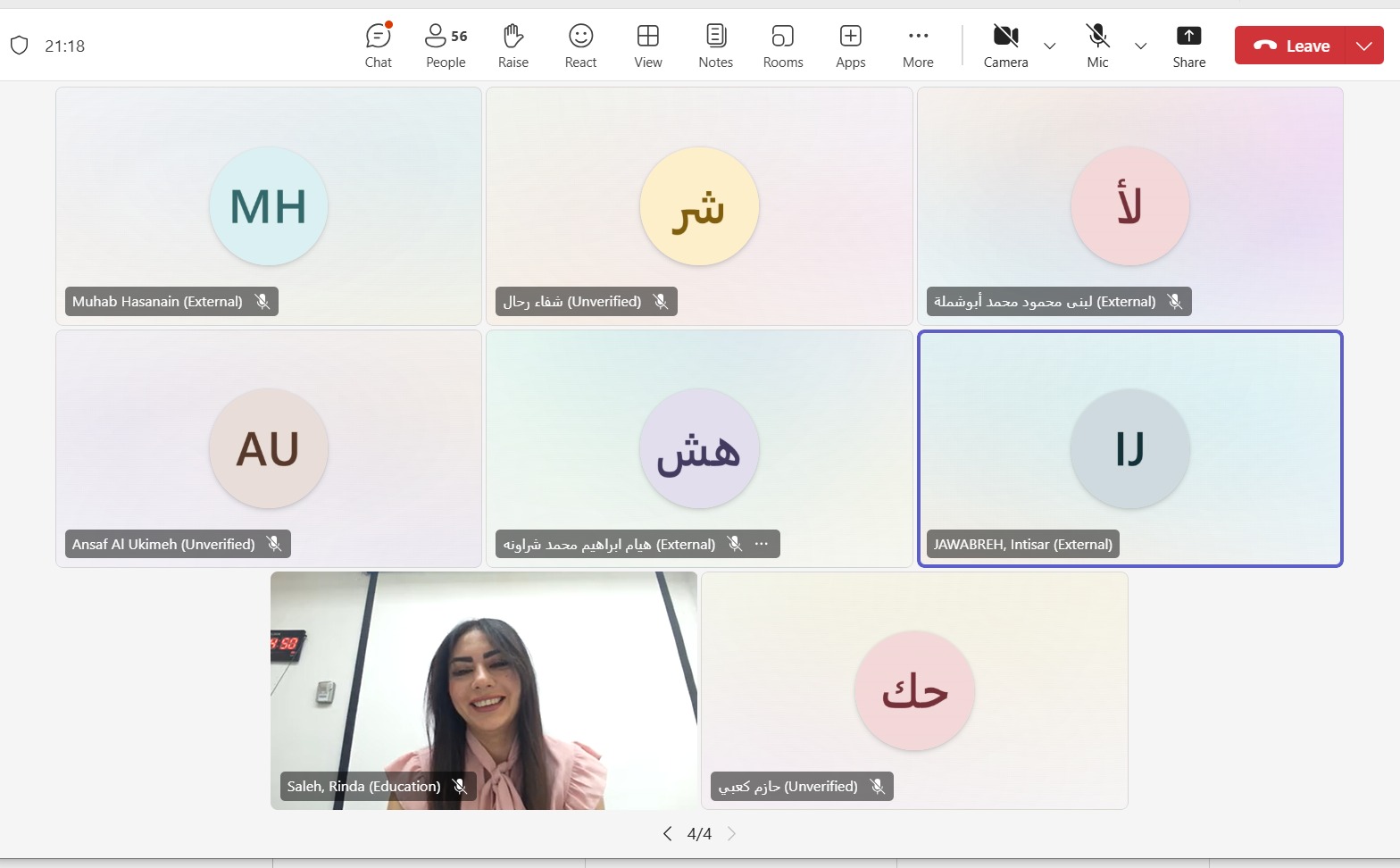Turn on the Camera

coord(1006,46)
